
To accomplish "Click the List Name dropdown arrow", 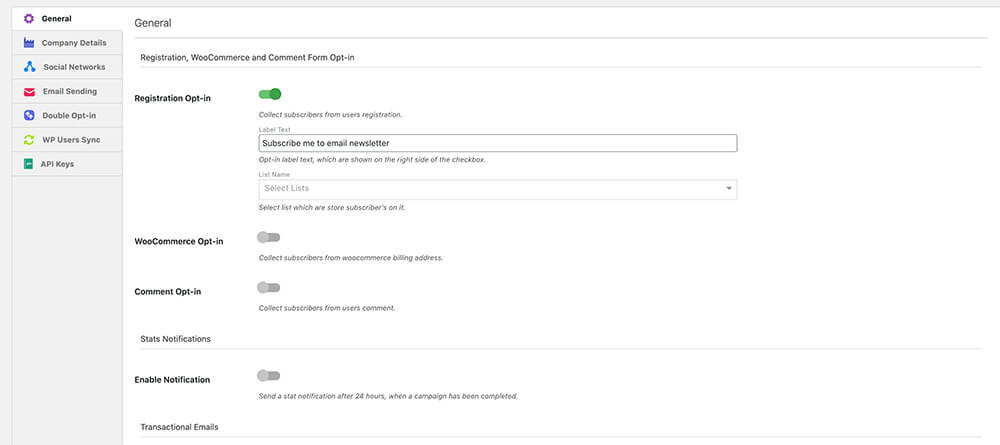I will point(729,188).
